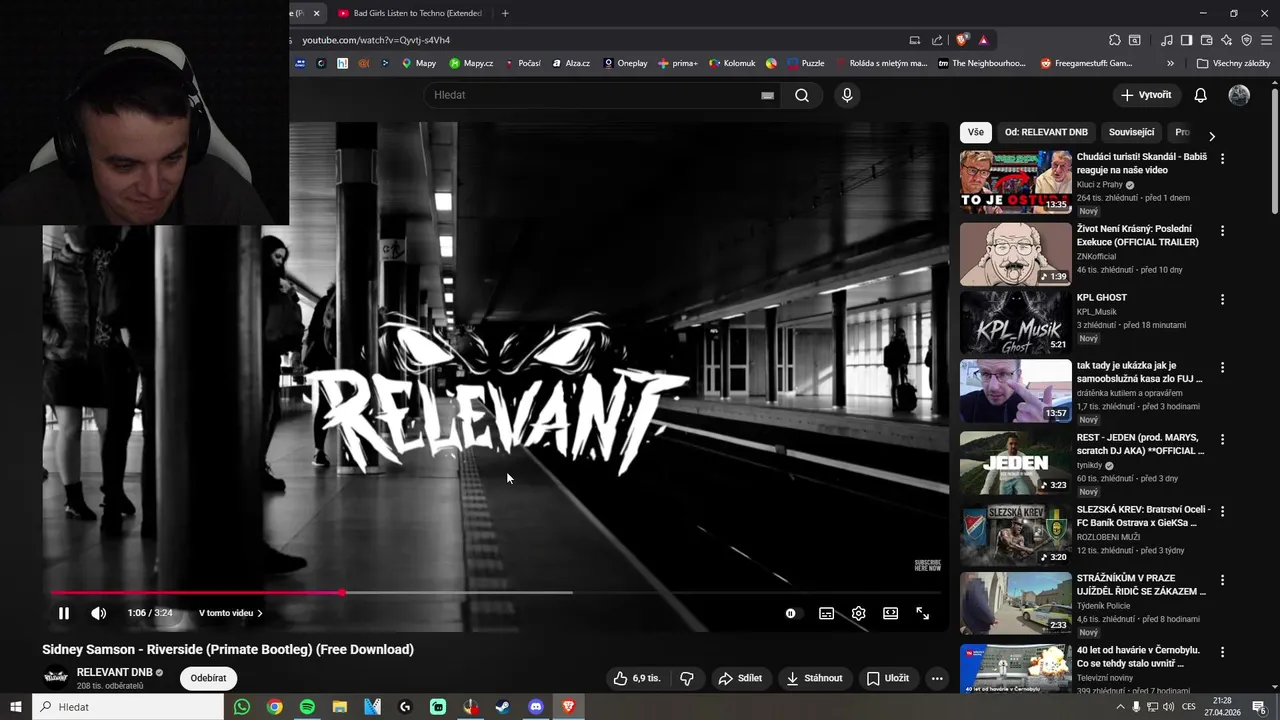Screen dimensions: 1280x720
Task: Subscribe with the 'Odebírat' button
Action: tap(208, 678)
